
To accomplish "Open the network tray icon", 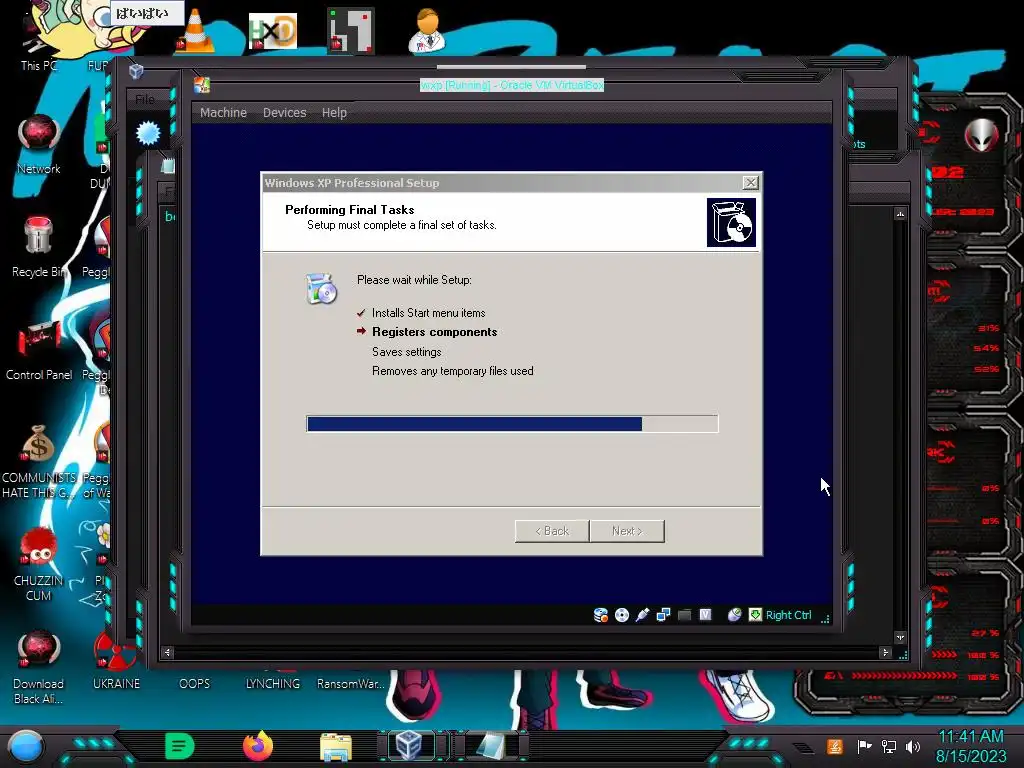I will 888,746.
